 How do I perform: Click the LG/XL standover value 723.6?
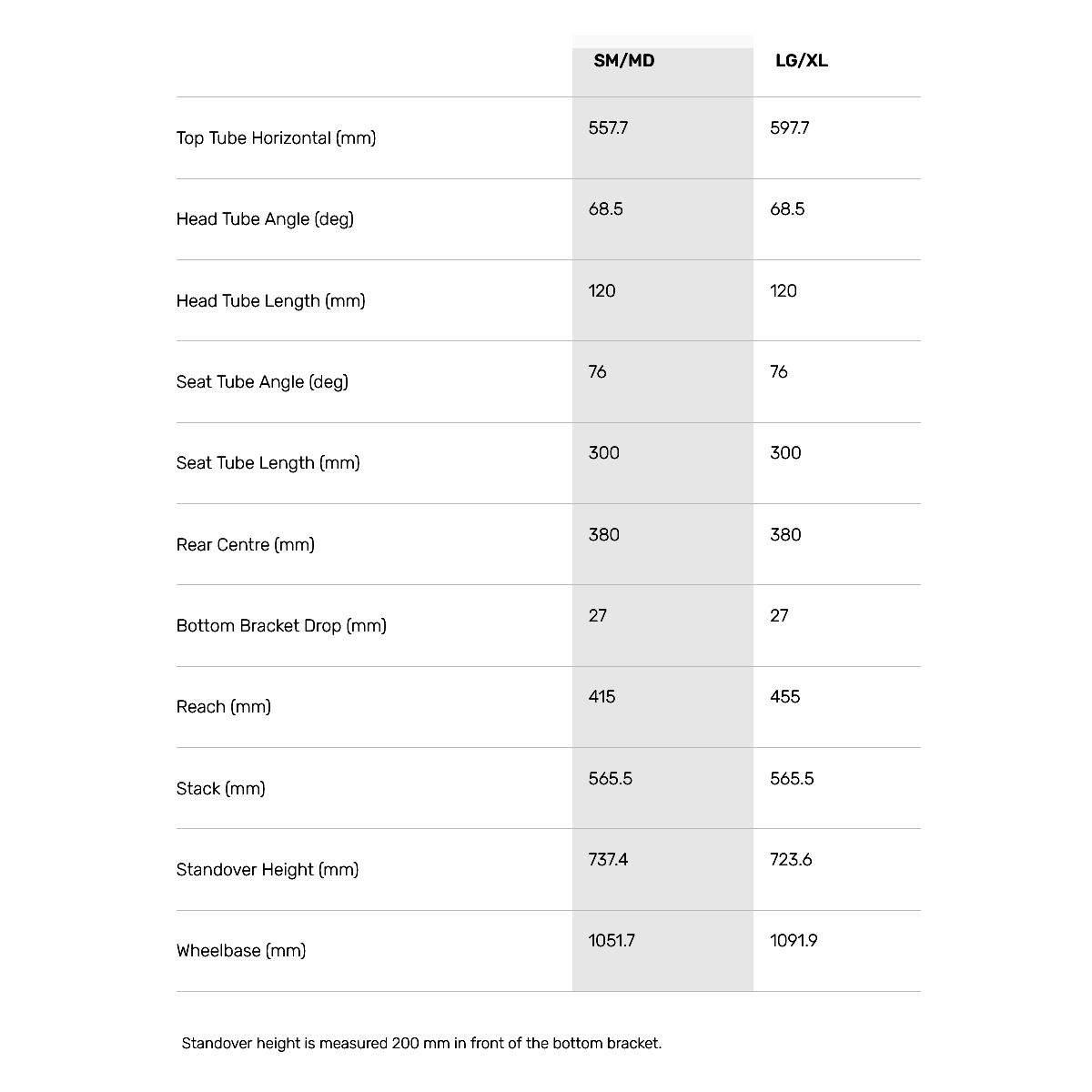[790, 860]
